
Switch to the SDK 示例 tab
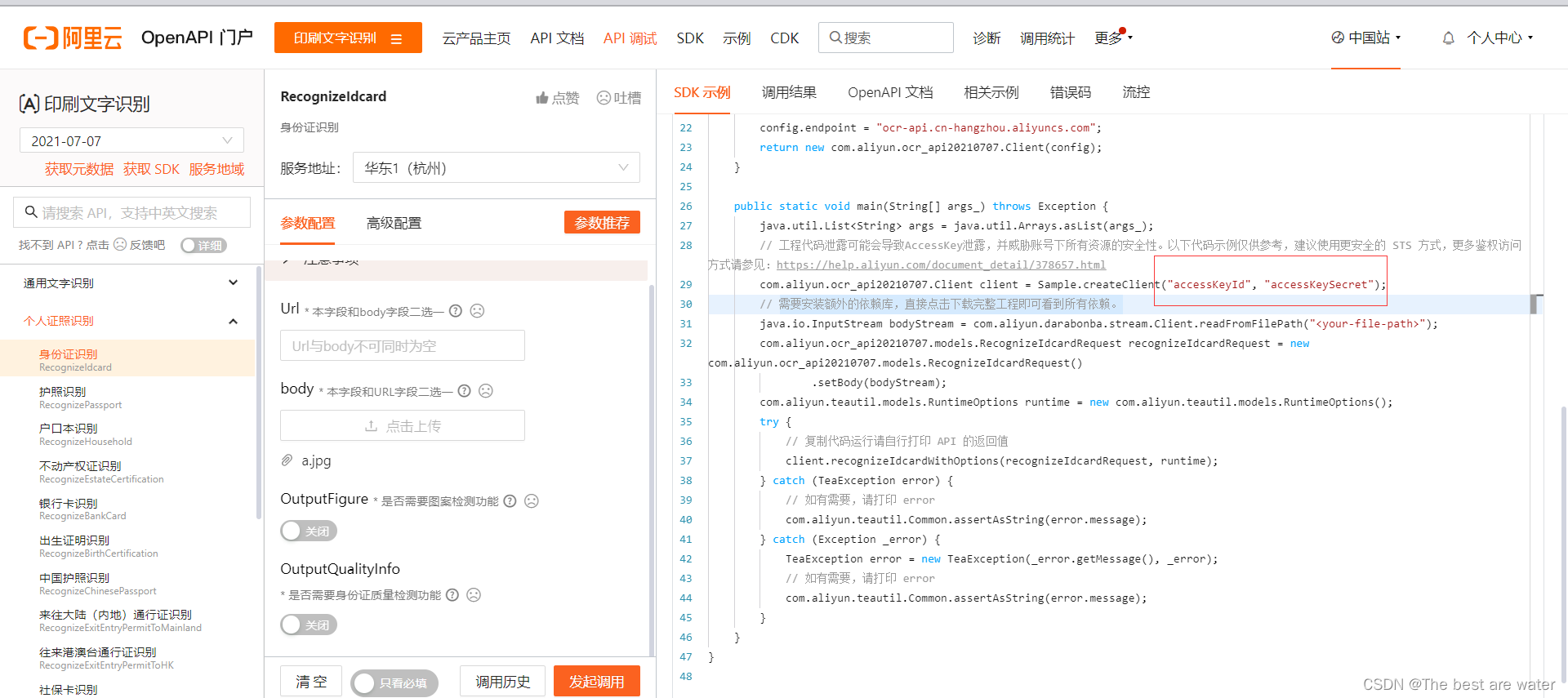[x=702, y=92]
